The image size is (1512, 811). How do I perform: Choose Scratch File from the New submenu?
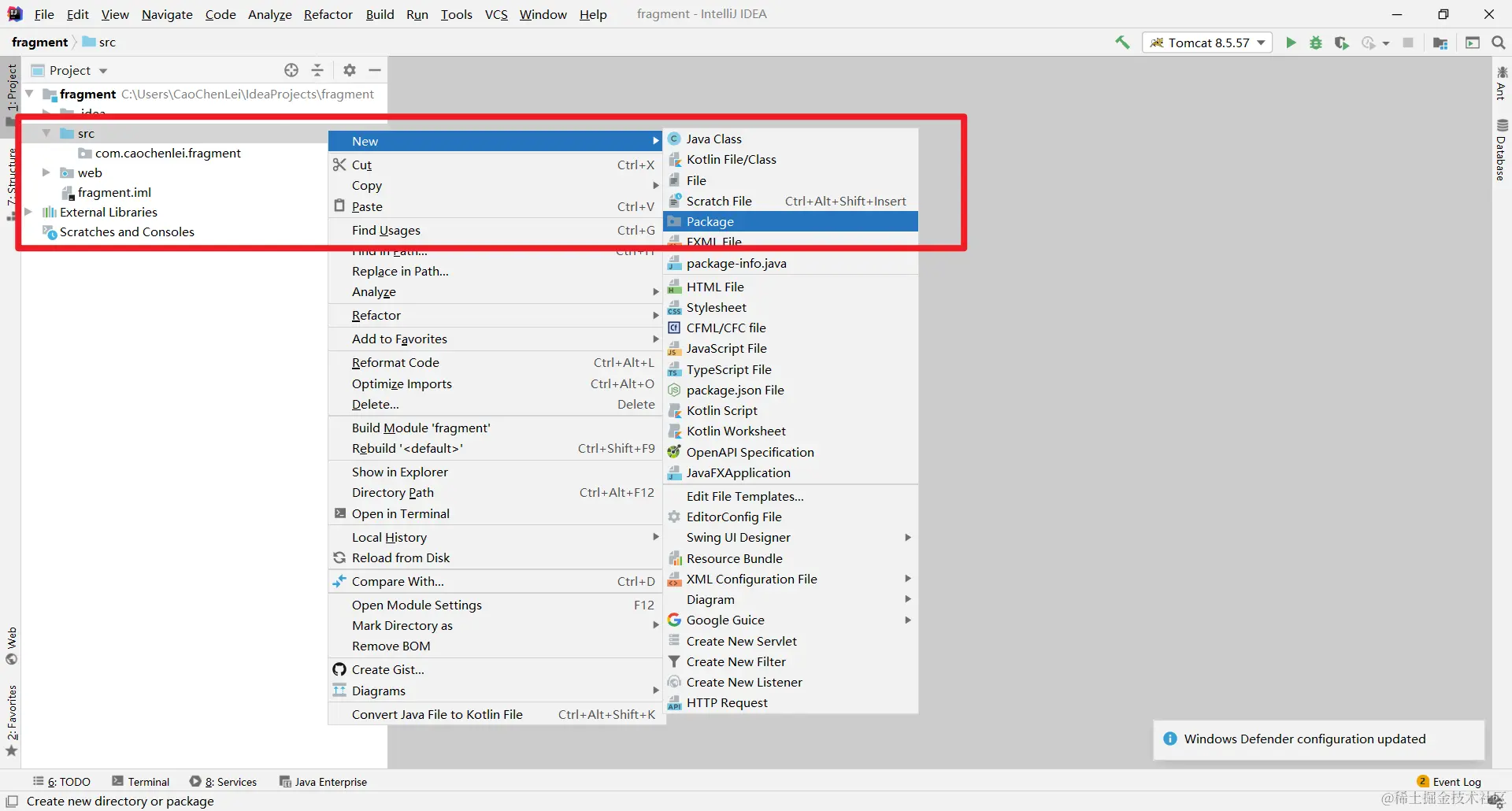(x=791, y=201)
